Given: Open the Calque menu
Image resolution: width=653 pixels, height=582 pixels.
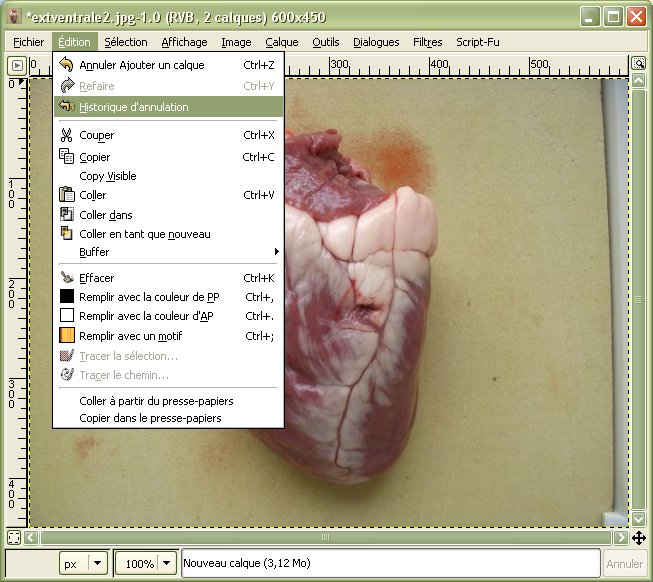Looking at the screenshot, I should (x=281, y=42).
